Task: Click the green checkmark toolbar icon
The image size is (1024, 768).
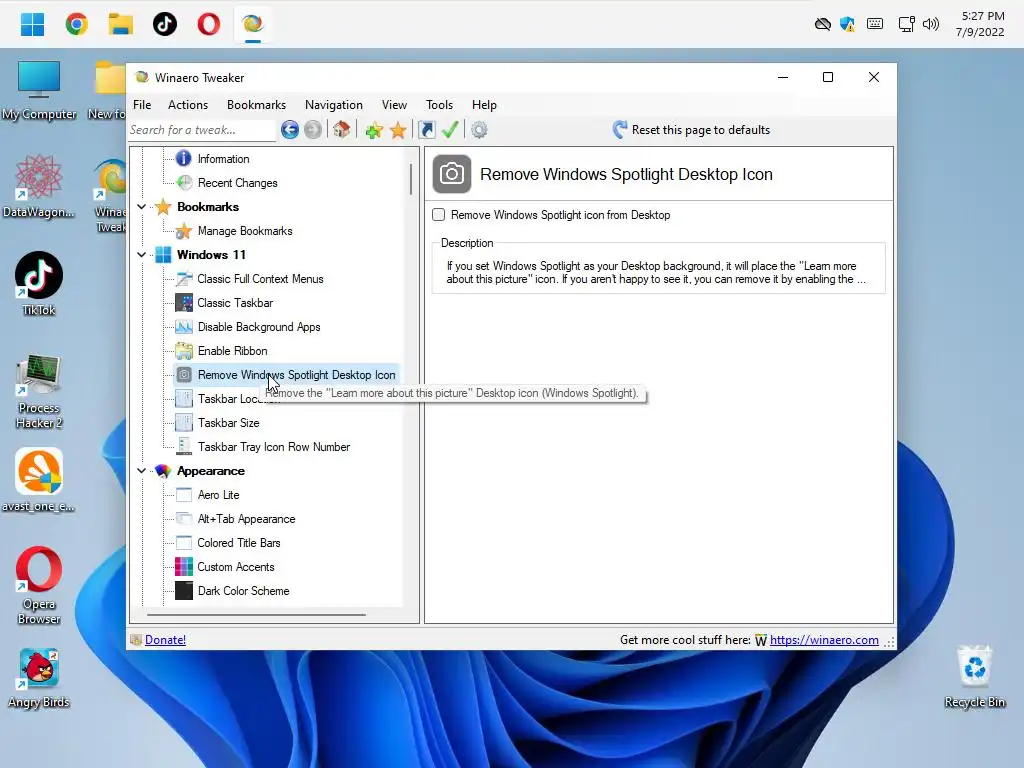Action: point(450,129)
